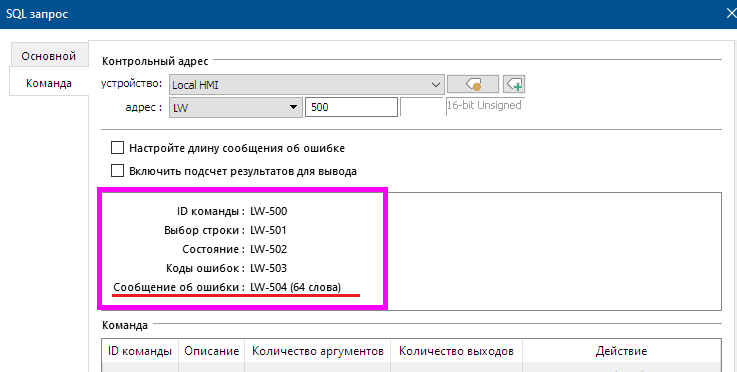Viewport: 737px width, 372px height.
Task: Click the Действие column header
Action: pos(621,351)
